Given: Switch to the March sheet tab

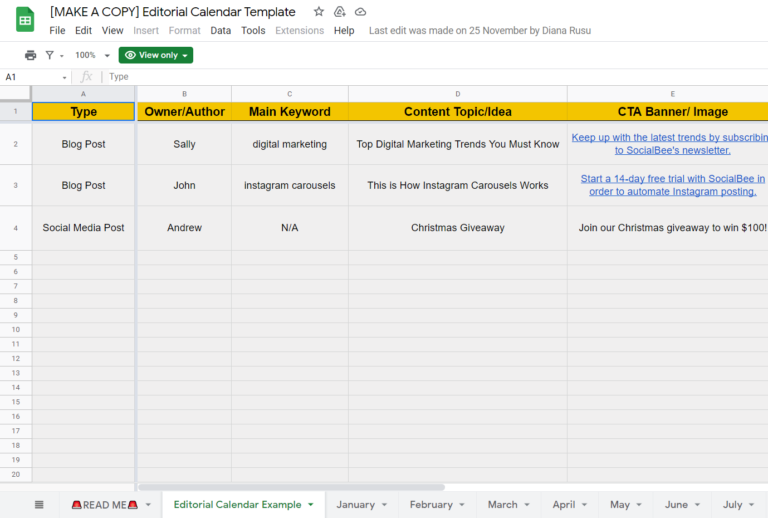Looking at the screenshot, I should point(503,505).
